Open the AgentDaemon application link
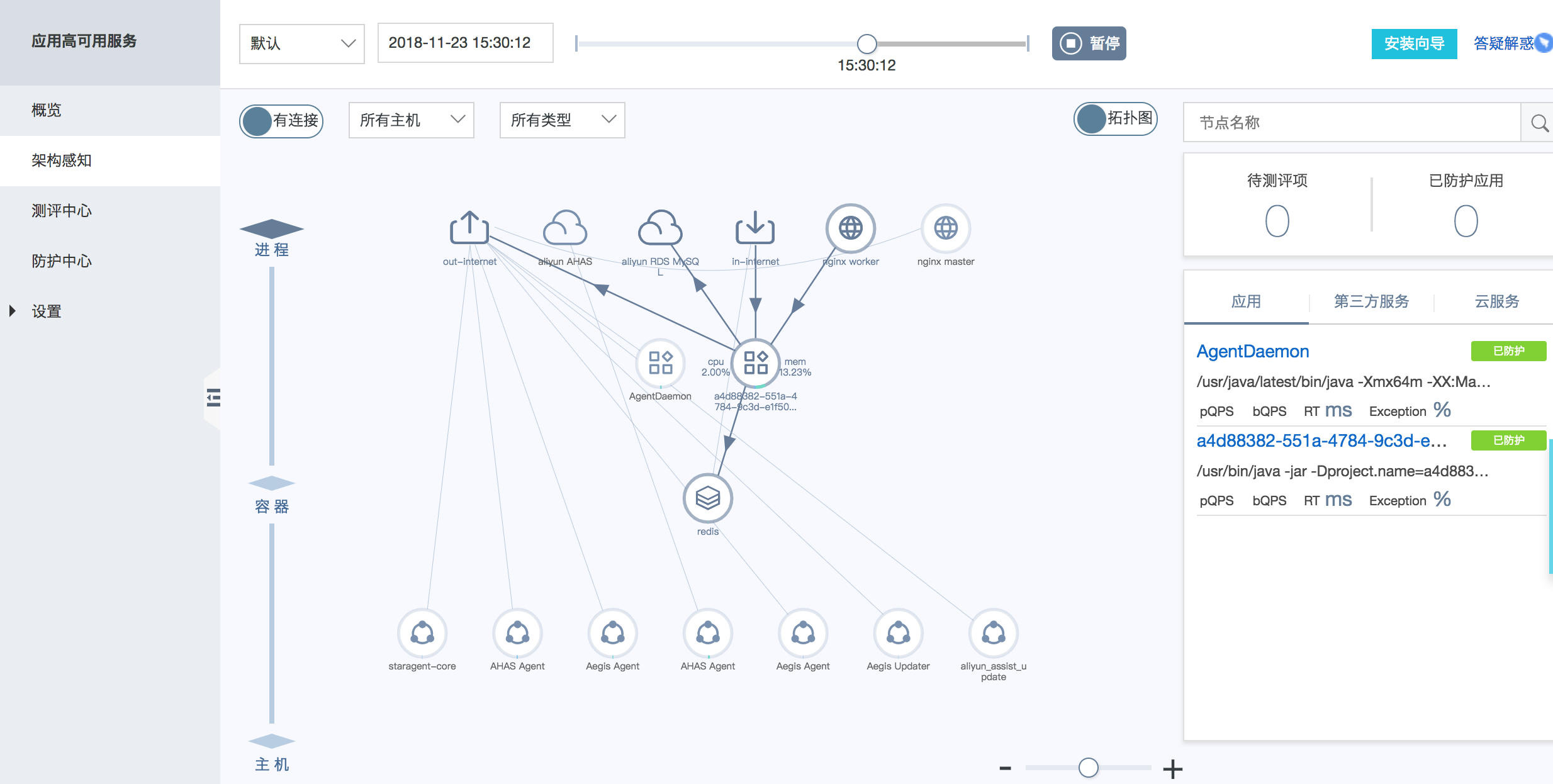This screenshot has width=1553, height=784. tap(1252, 351)
